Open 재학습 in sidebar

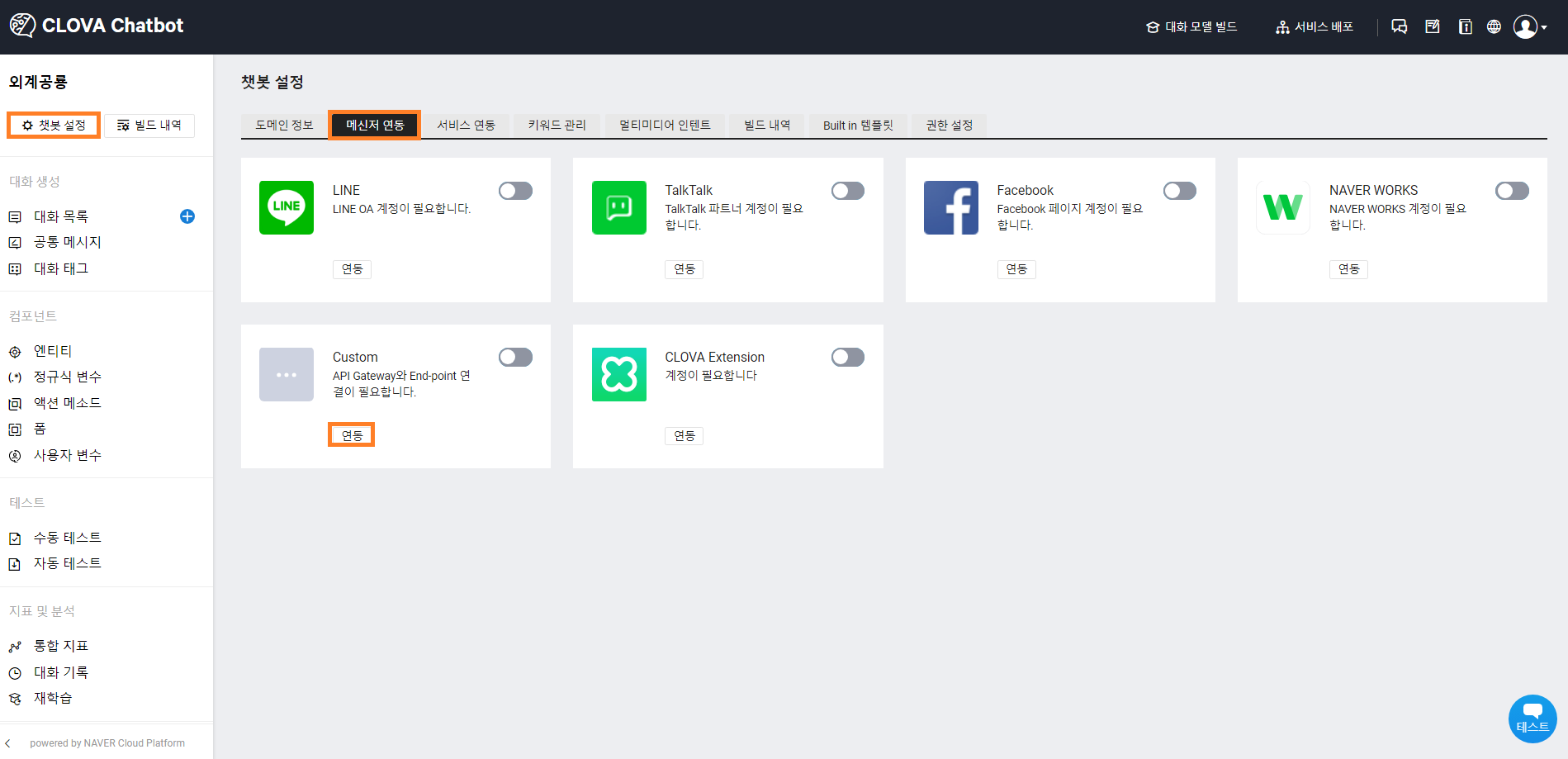click(53, 698)
